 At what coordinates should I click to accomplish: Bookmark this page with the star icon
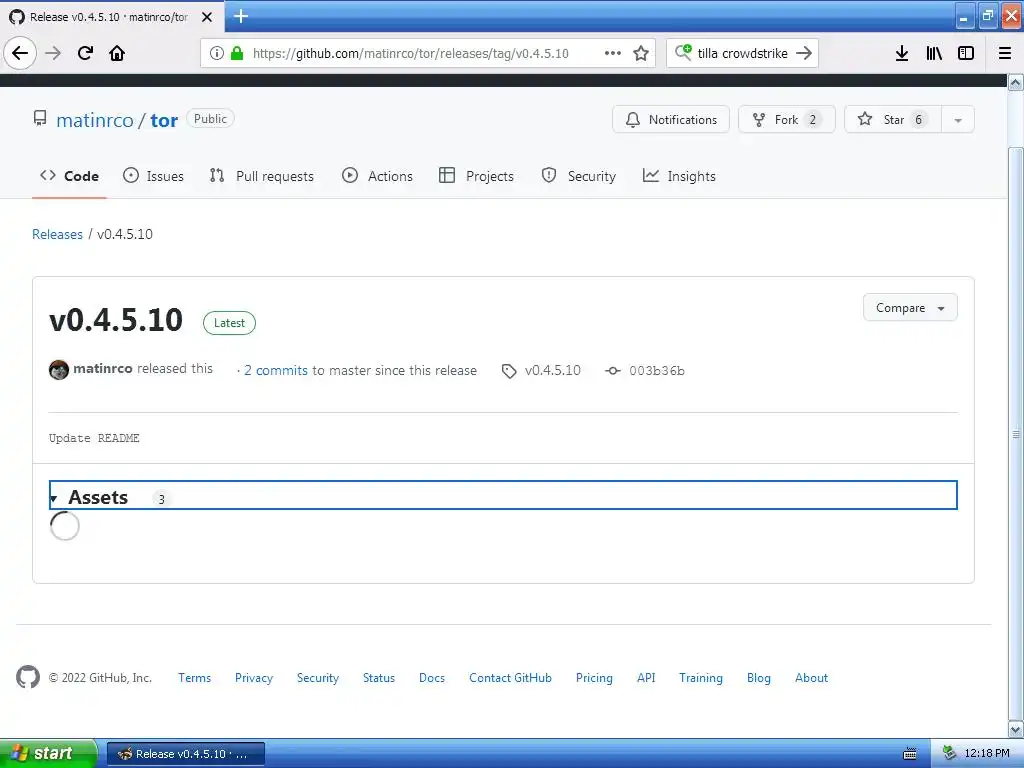(x=641, y=53)
